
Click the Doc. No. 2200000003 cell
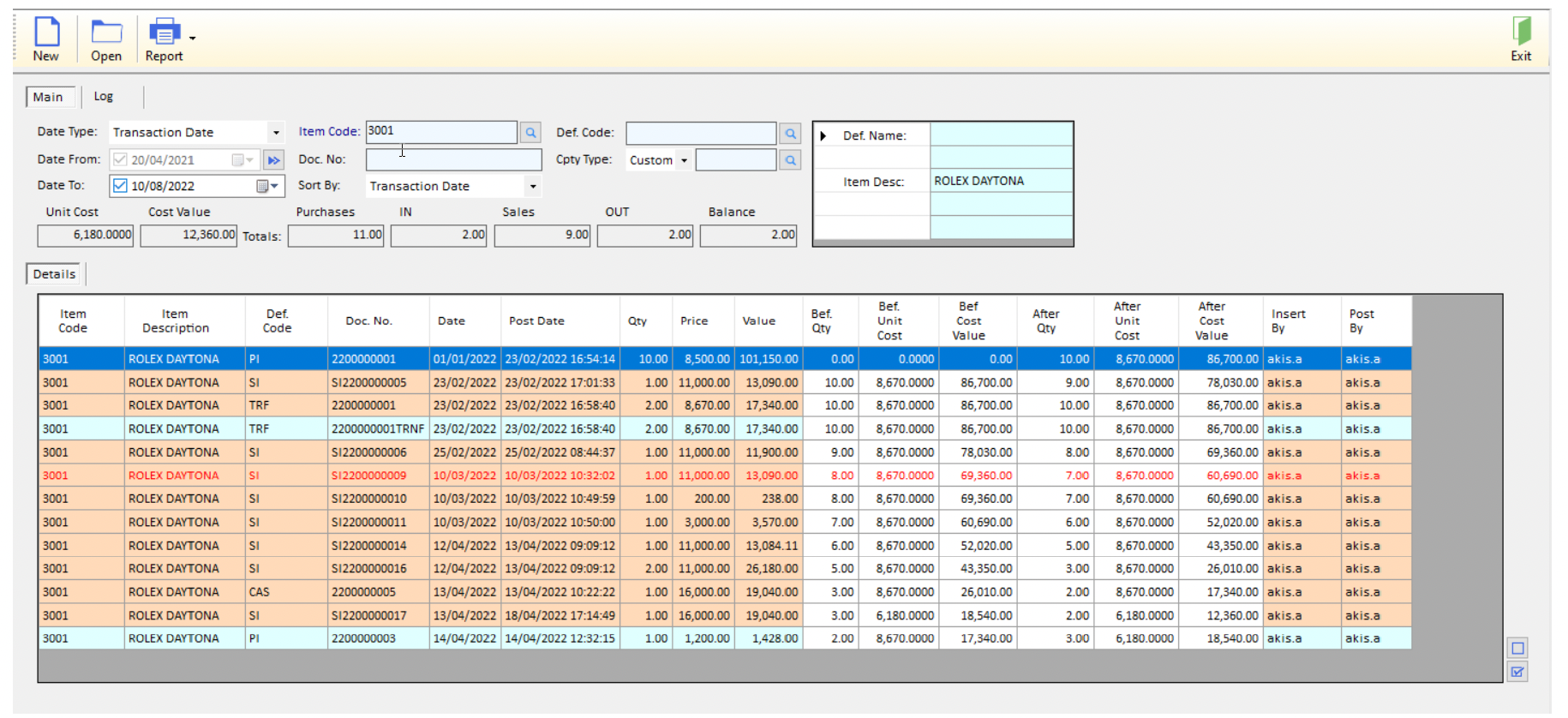(x=378, y=638)
